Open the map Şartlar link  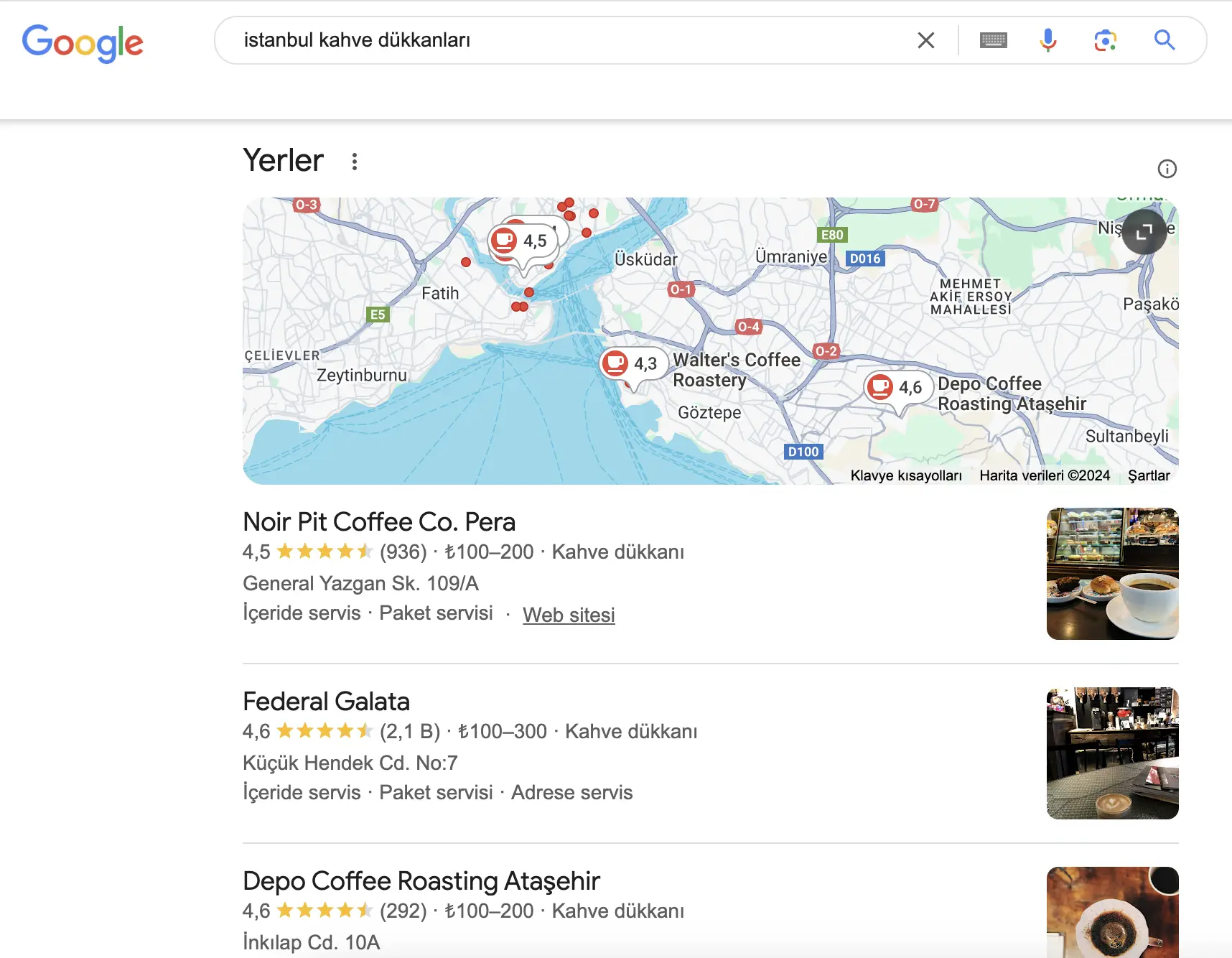click(x=1149, y=475)
